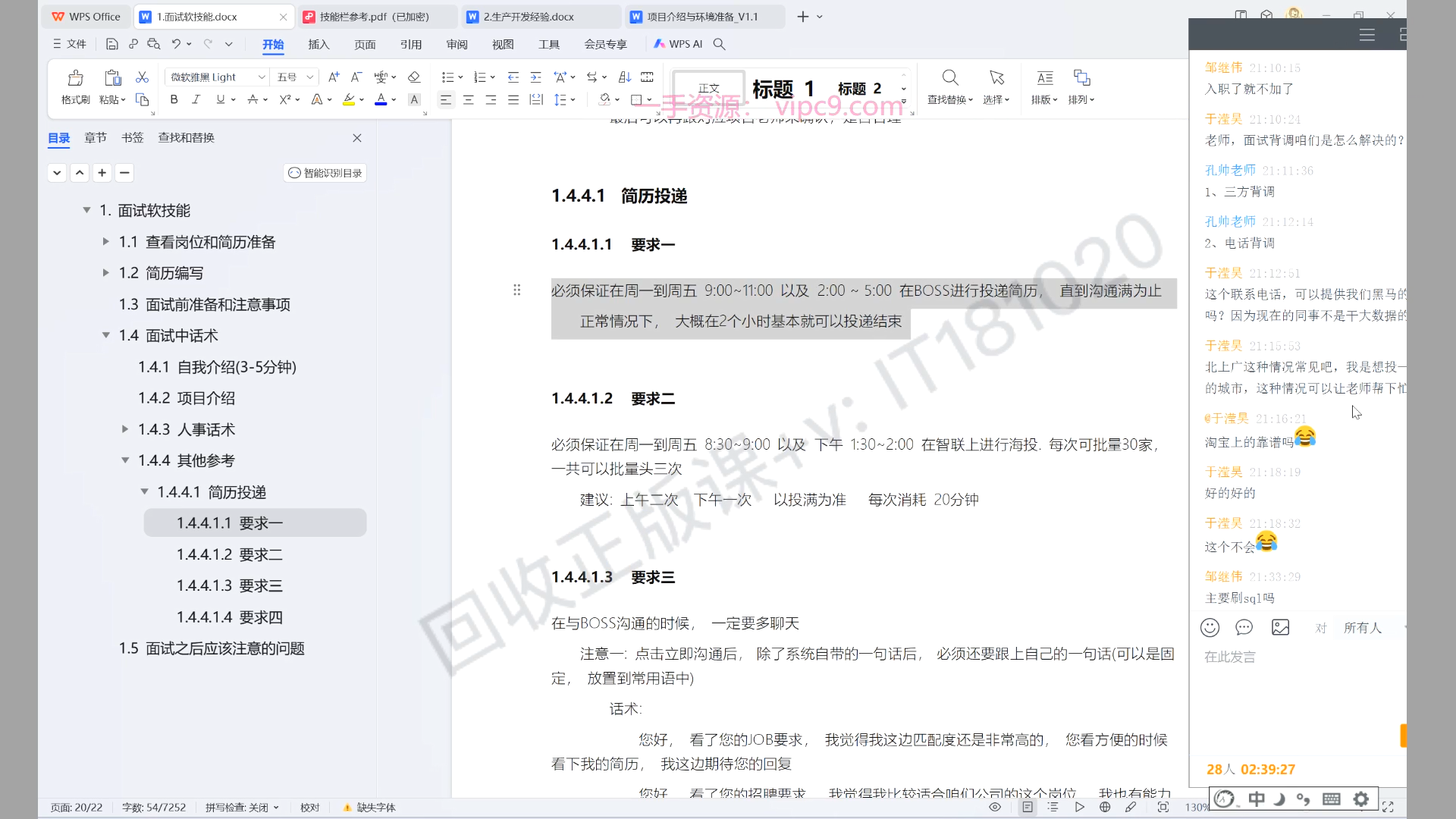Select center paragraph alignment
The width and height of the screenshot is (1456, 819).
(468, 99)
